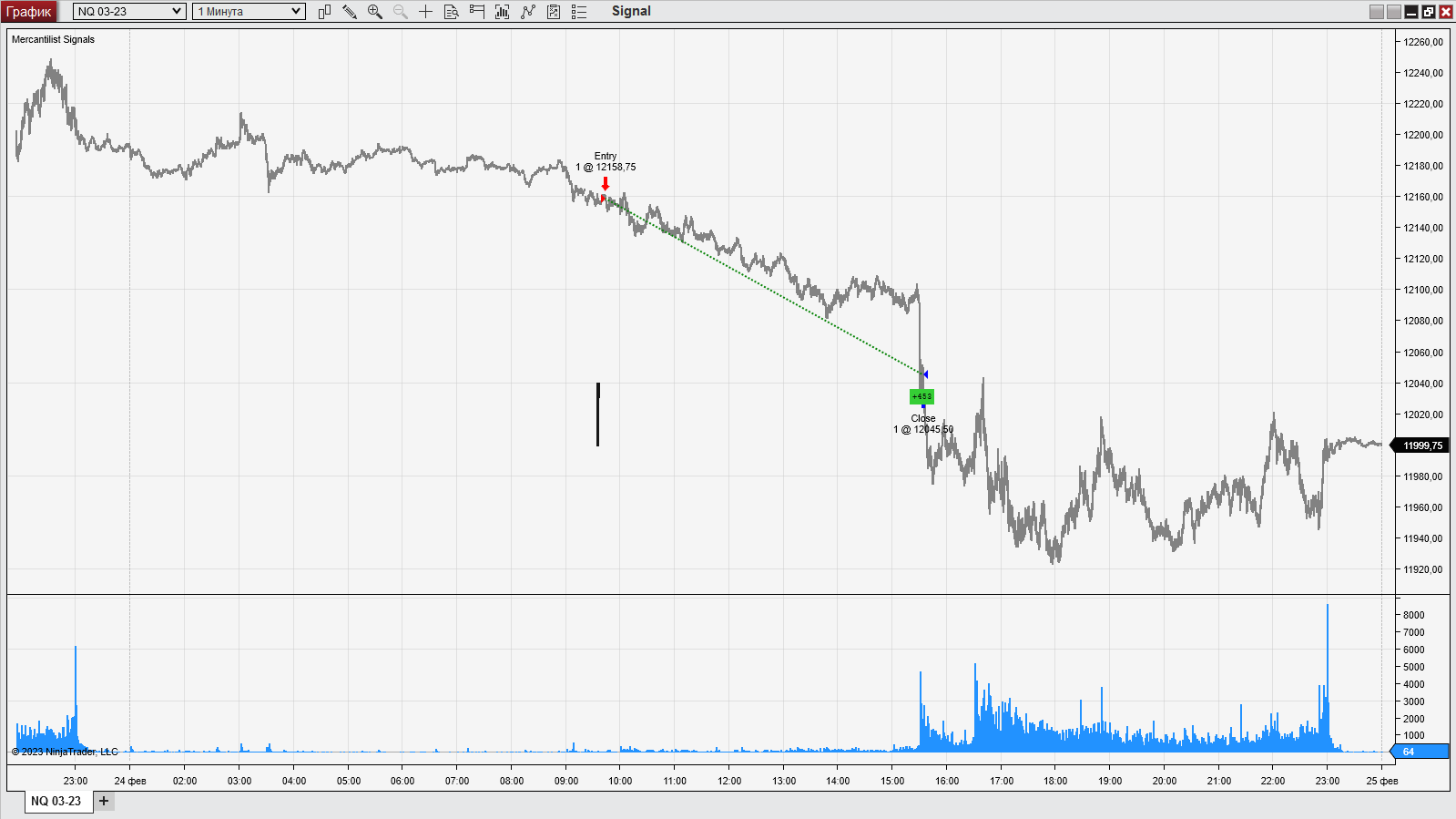The image size is (1456, 819).
Task: Click the 11999,75 current price marker
Action: click(1421, 445)
